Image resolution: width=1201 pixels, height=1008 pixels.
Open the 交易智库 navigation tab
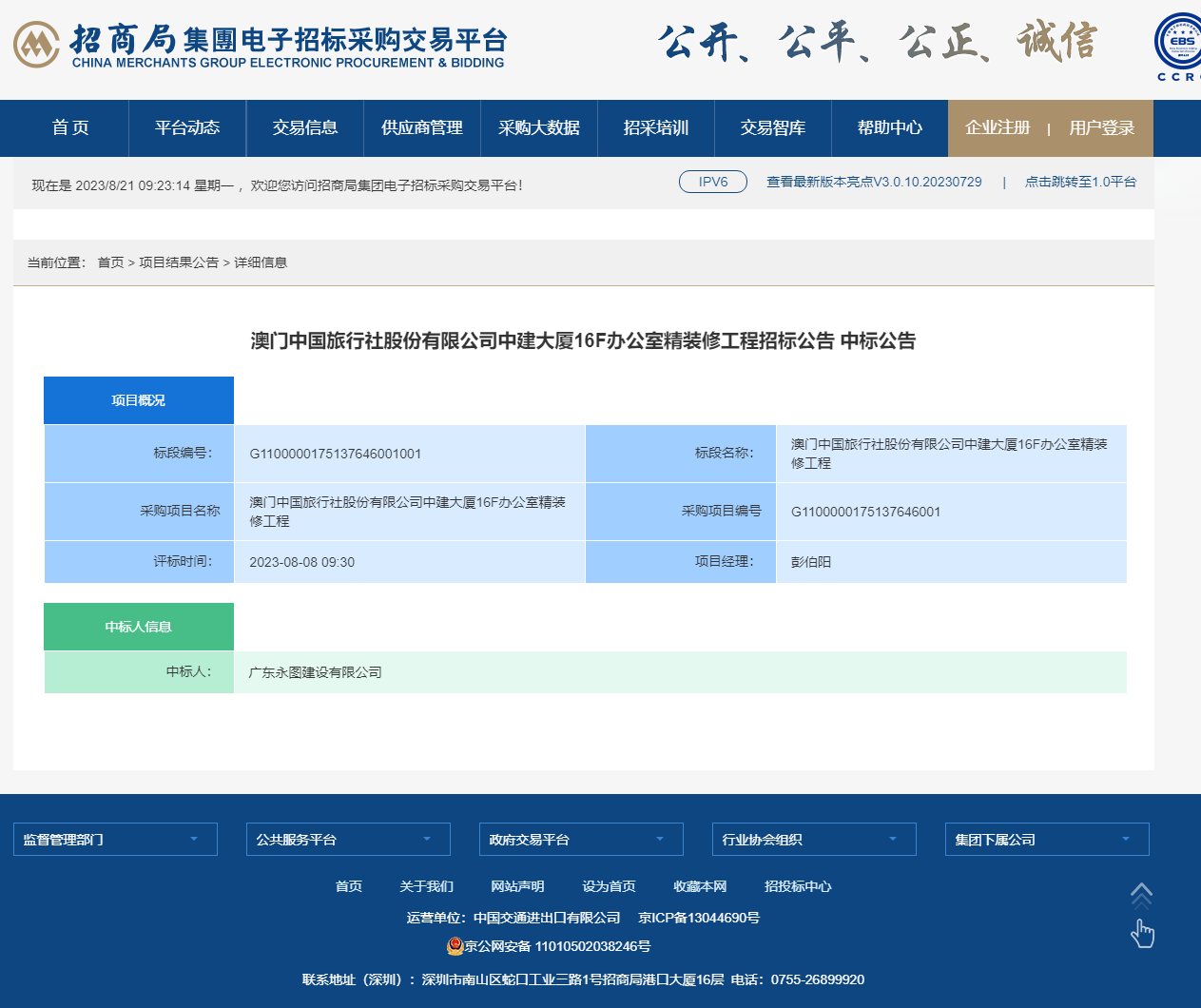[x=773, y=127]
